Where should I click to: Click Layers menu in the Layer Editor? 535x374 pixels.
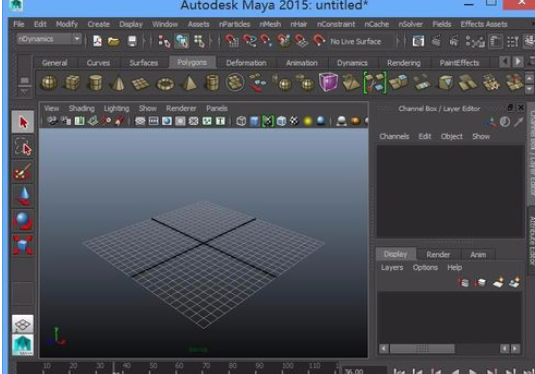pos(392,268)
